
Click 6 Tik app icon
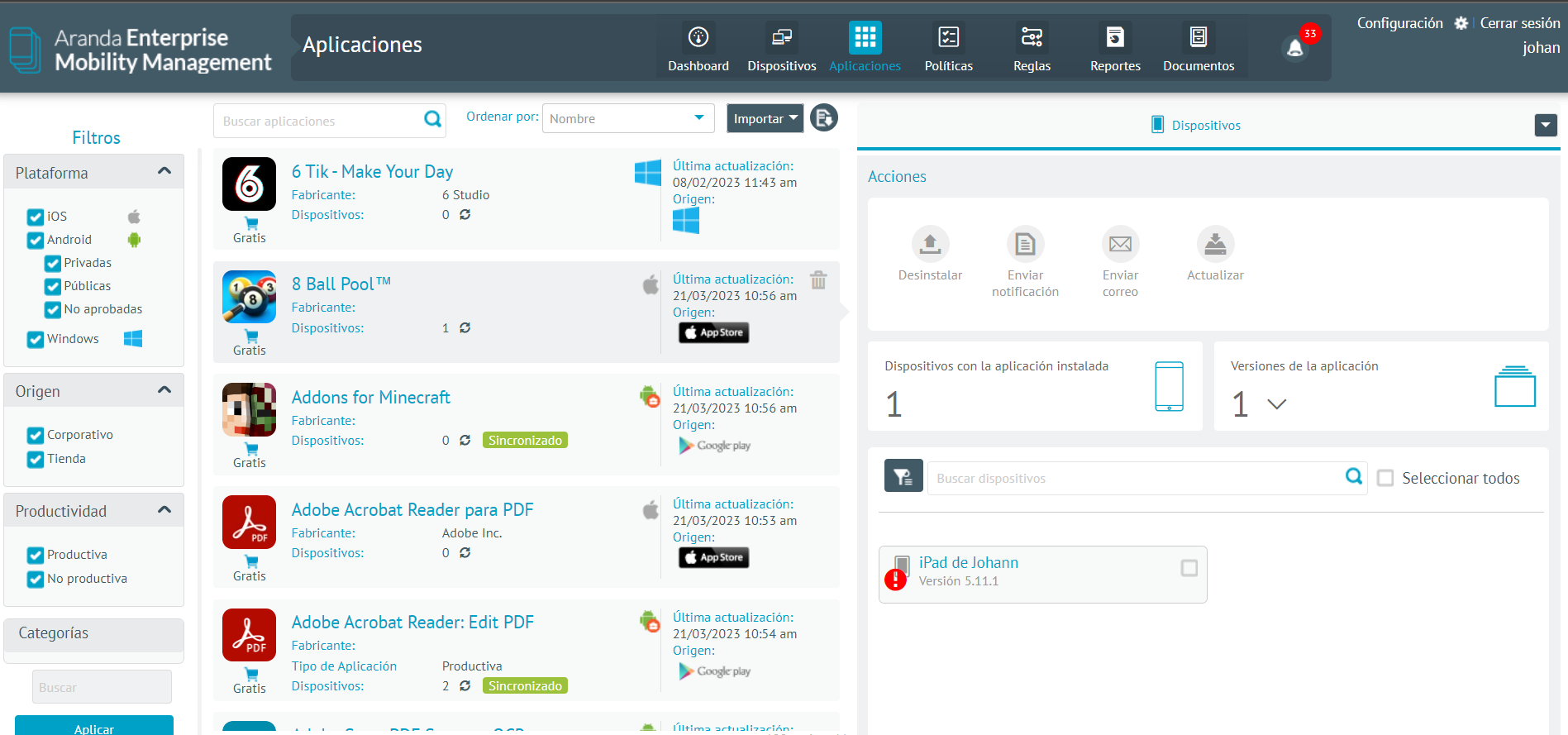[249, 184]
